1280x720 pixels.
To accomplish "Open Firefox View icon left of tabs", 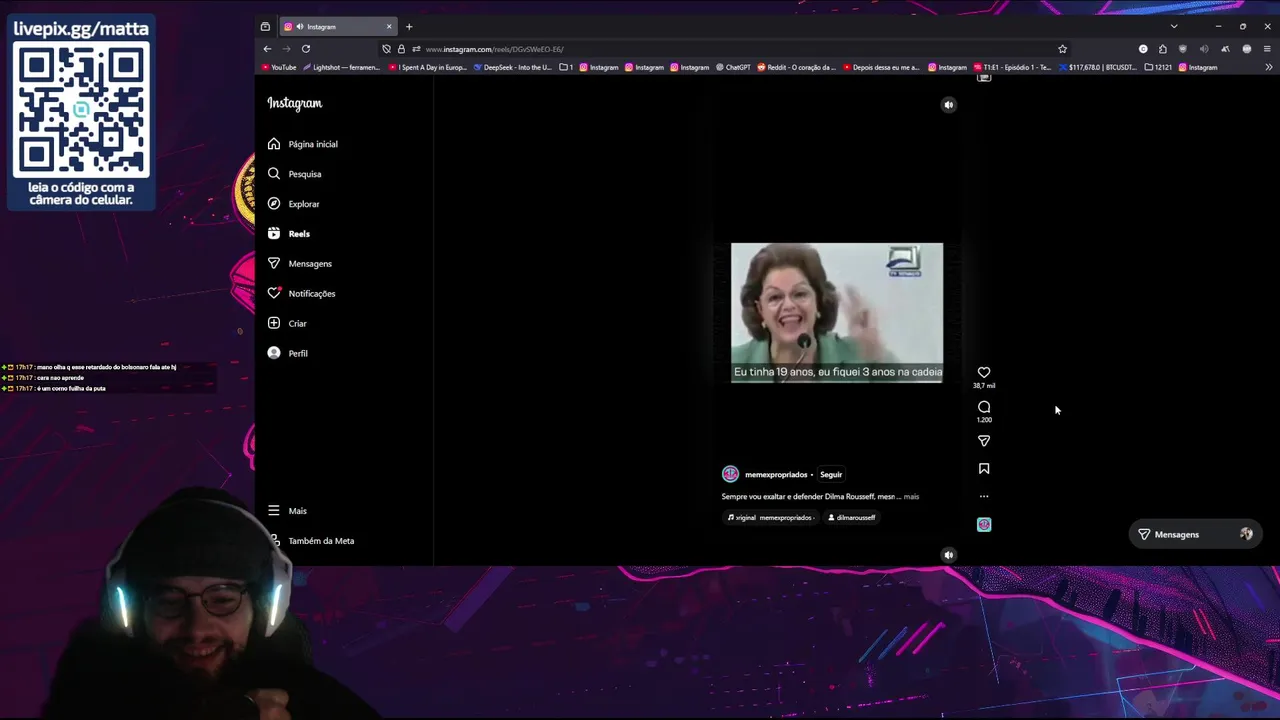I will pyautogui.click(x=265, y=27).
